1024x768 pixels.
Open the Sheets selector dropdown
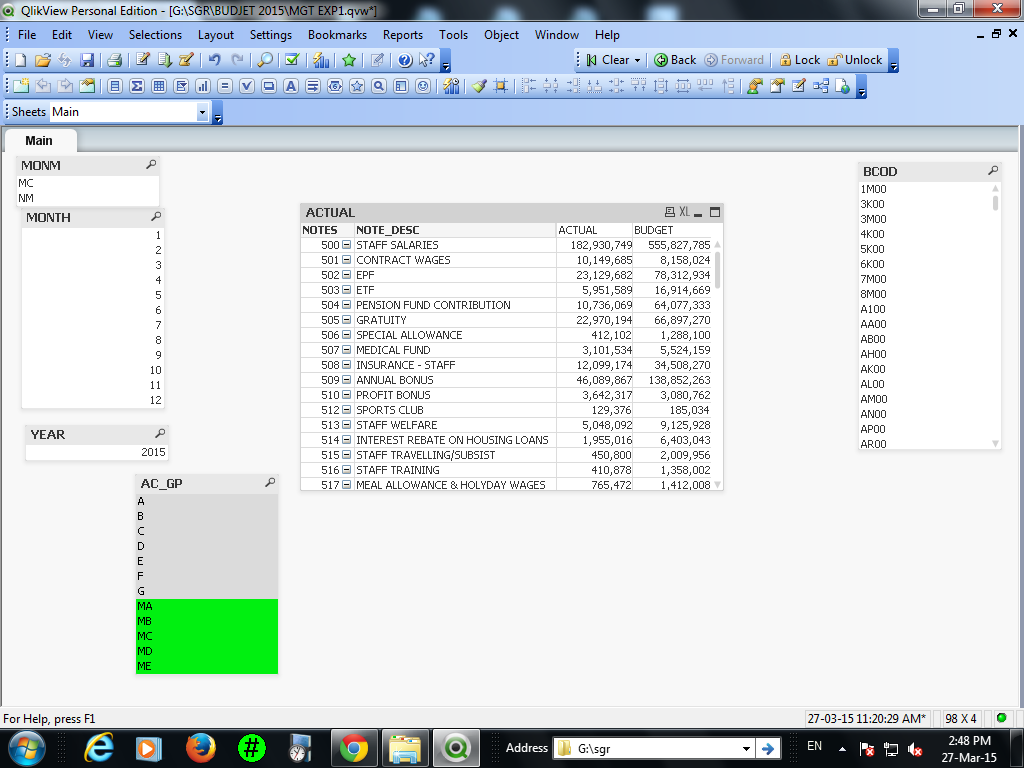coord(202,112)
